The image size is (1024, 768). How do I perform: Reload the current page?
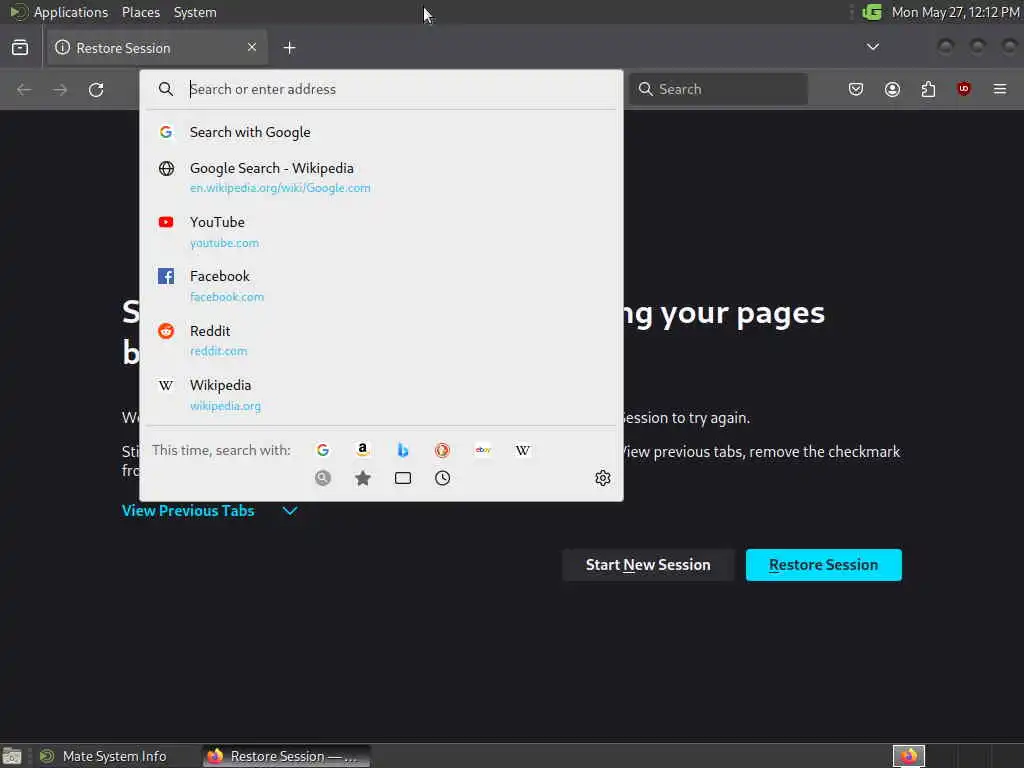tap(96, 89)
